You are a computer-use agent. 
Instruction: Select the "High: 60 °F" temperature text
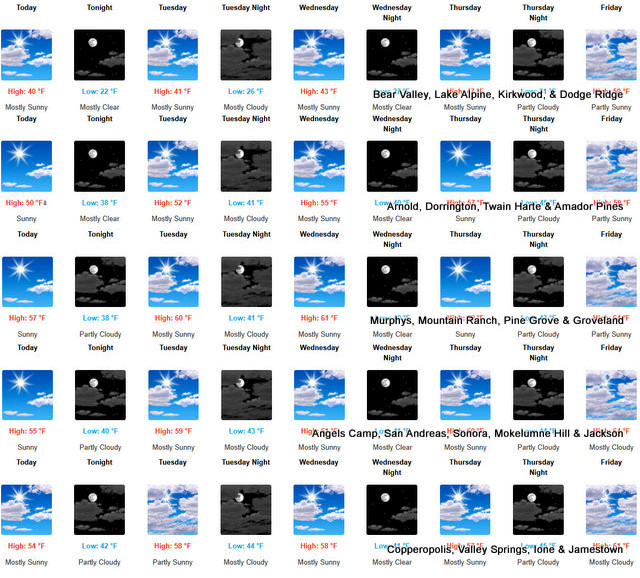[173, 318]
